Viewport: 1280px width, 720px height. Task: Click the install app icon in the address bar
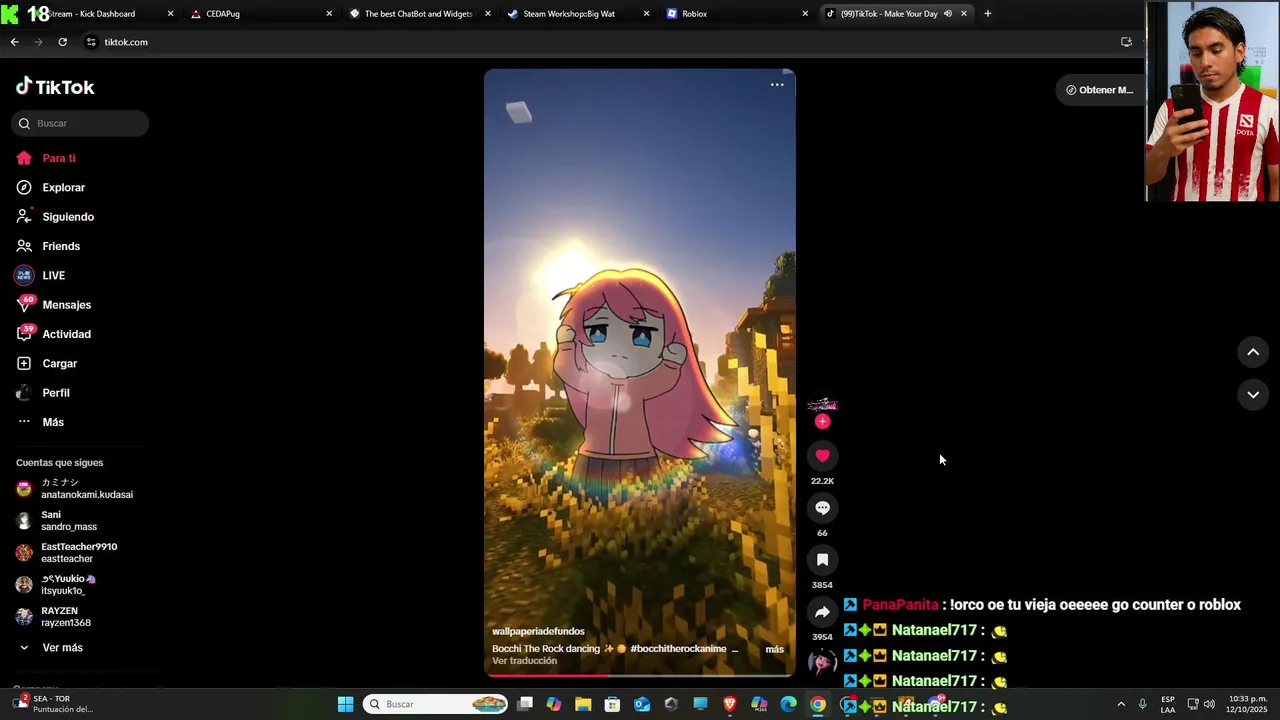coord(1126,42)
